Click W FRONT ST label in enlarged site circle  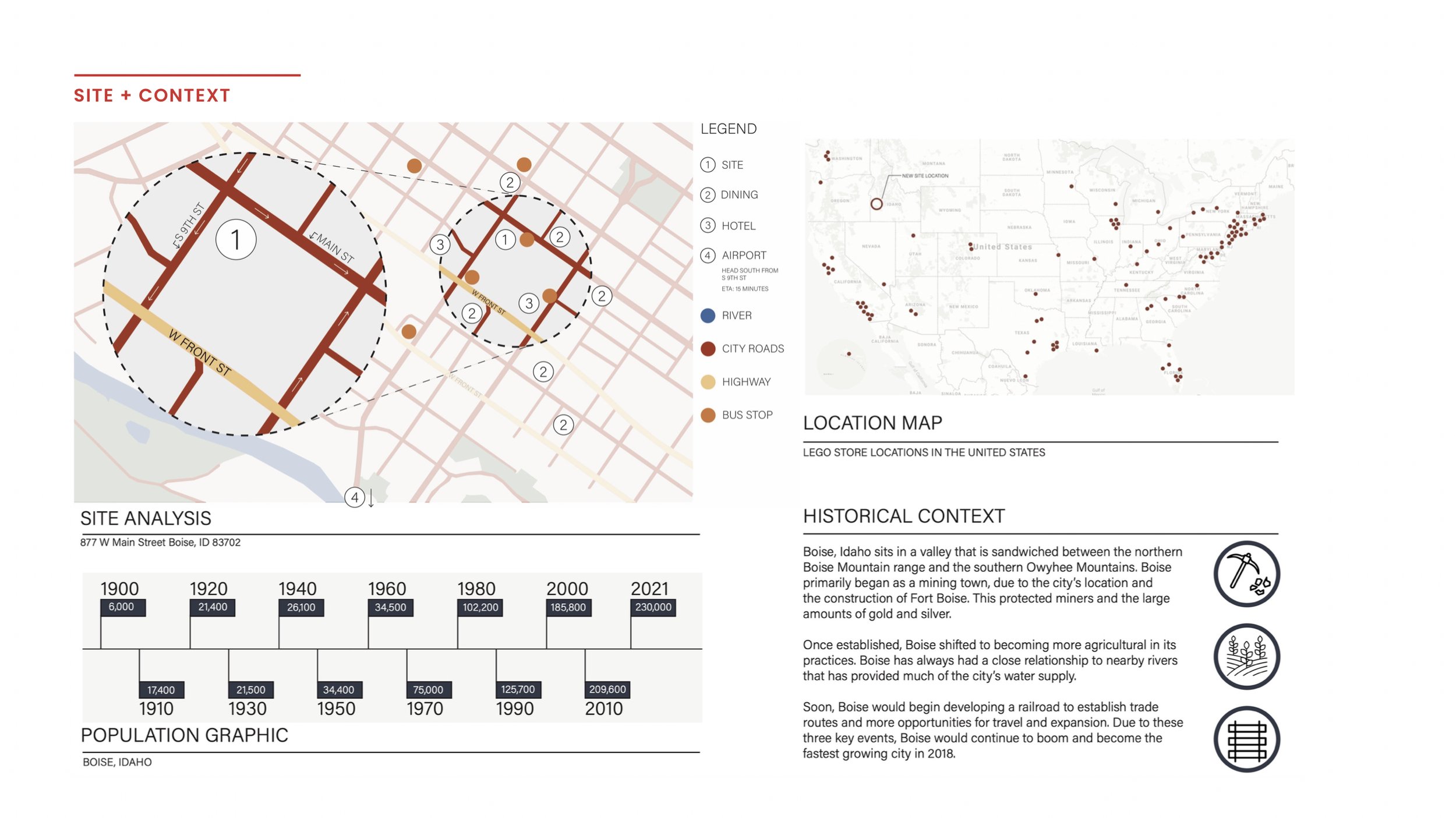point(200,352)
